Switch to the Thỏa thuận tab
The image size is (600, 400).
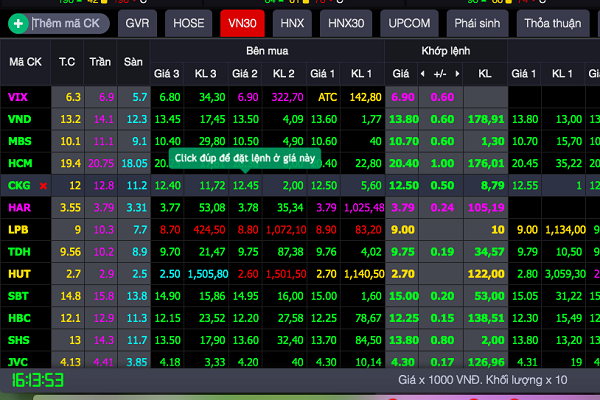[554, 21]
